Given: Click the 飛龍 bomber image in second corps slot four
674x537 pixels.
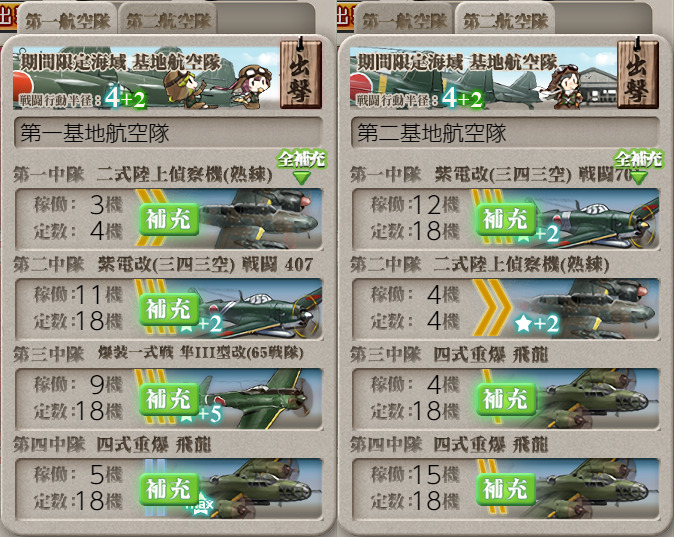Looking at the screenshot, I should tap(598, 488).
